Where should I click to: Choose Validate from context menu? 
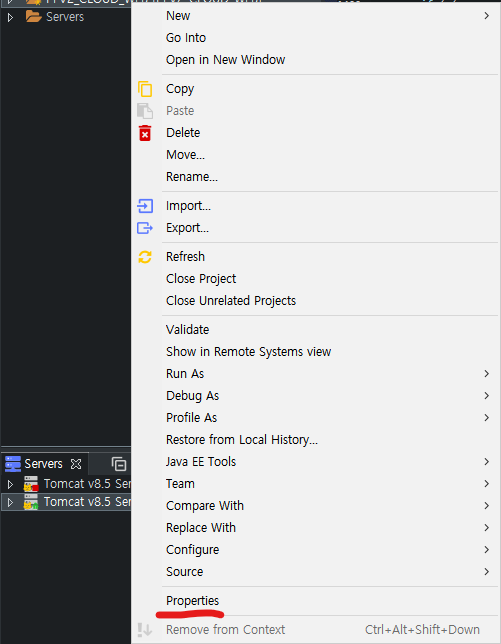point(188,330)
